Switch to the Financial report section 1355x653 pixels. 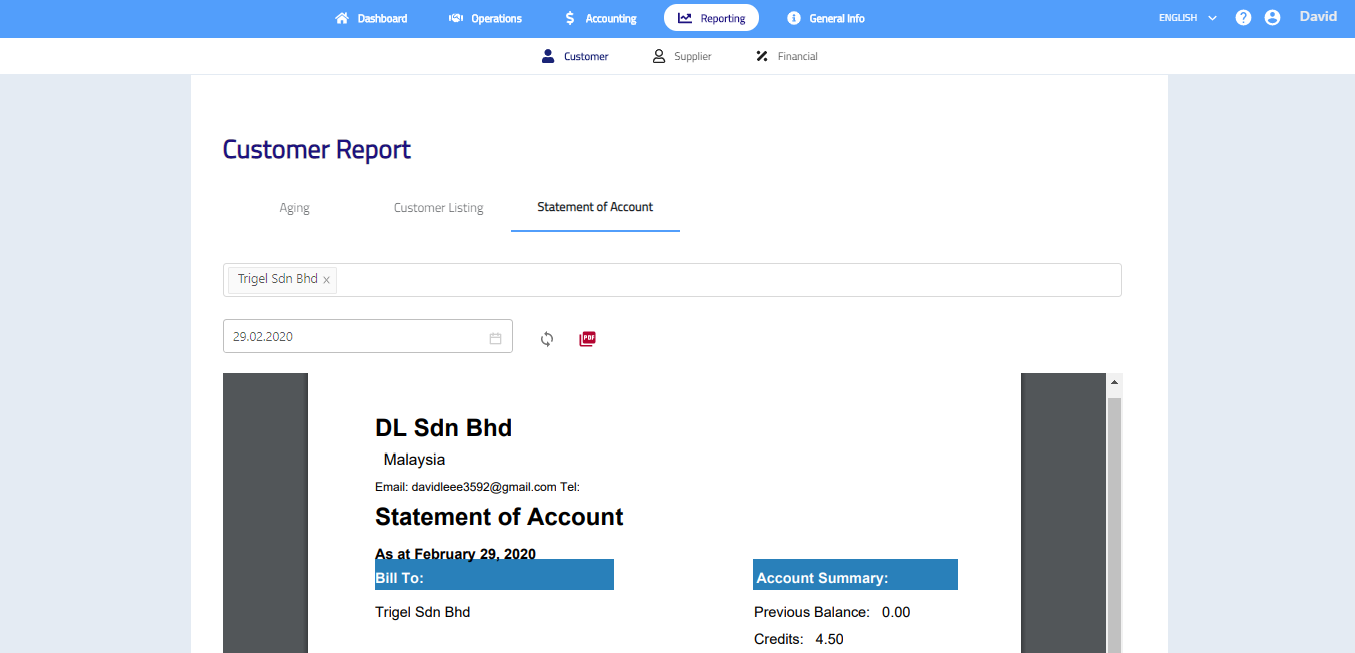786,57
